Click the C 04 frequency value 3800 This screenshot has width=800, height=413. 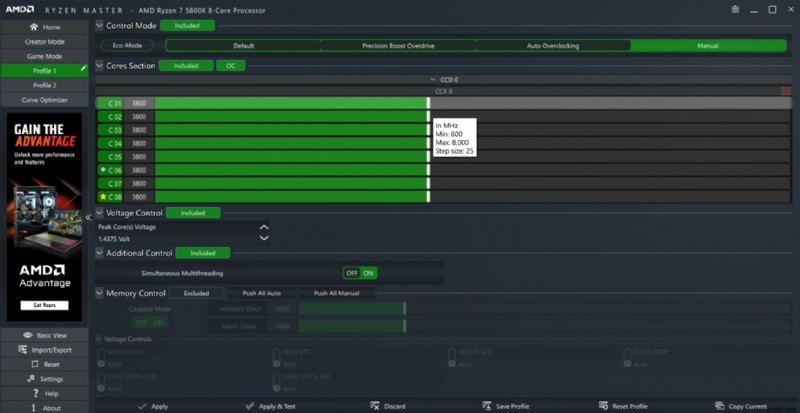pyautogui.click(x=139, y=143)
